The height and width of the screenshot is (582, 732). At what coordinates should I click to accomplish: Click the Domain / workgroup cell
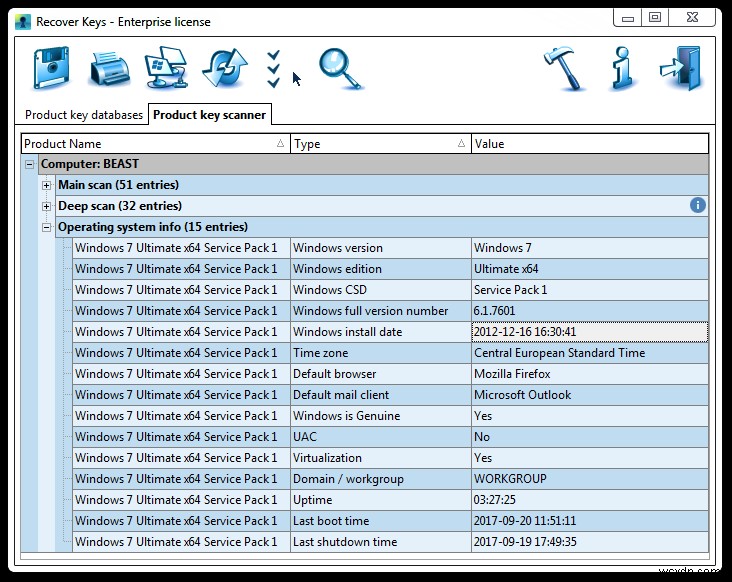click(380, 479)
